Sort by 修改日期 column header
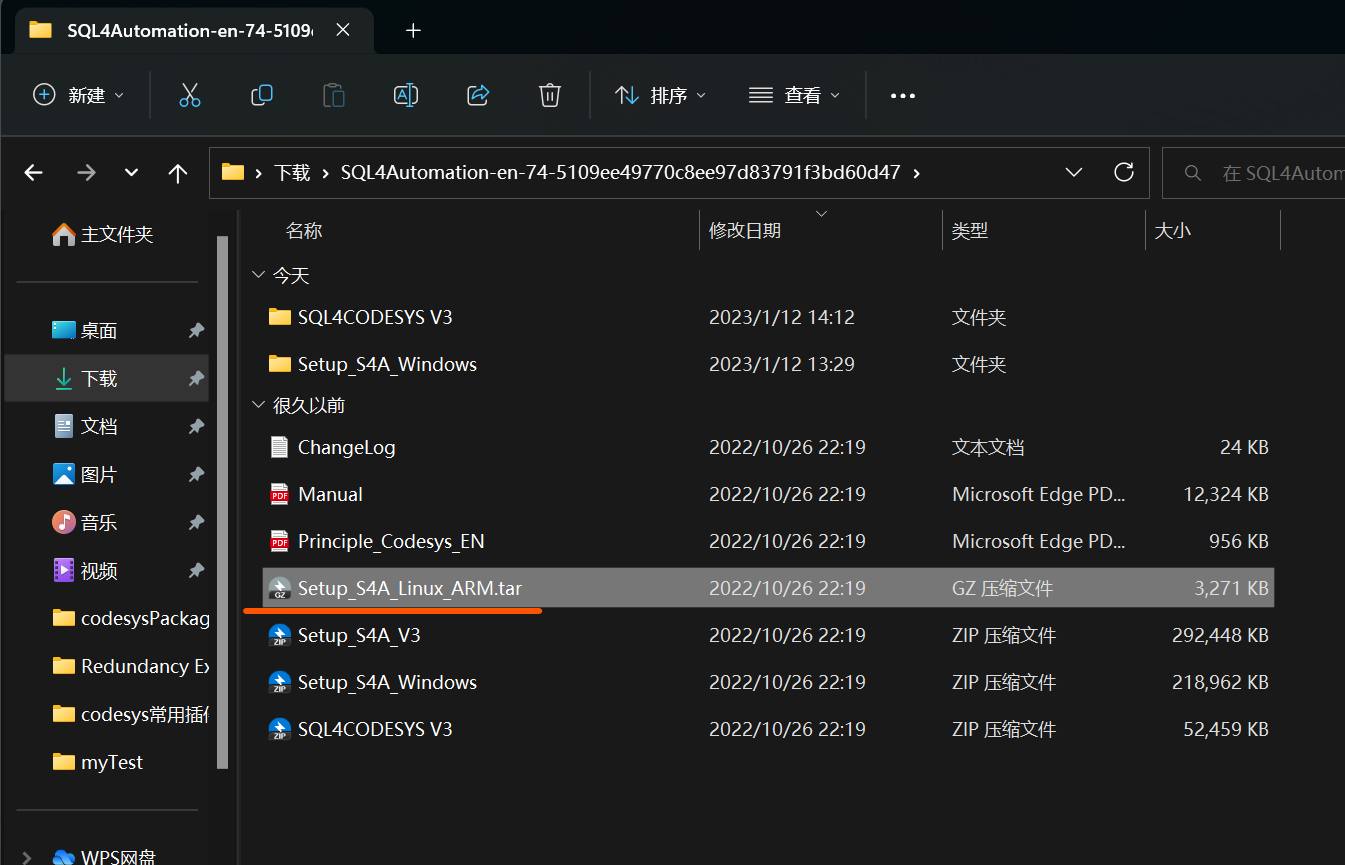Viewport: 1345px width, 865px height. click(745, 231)
